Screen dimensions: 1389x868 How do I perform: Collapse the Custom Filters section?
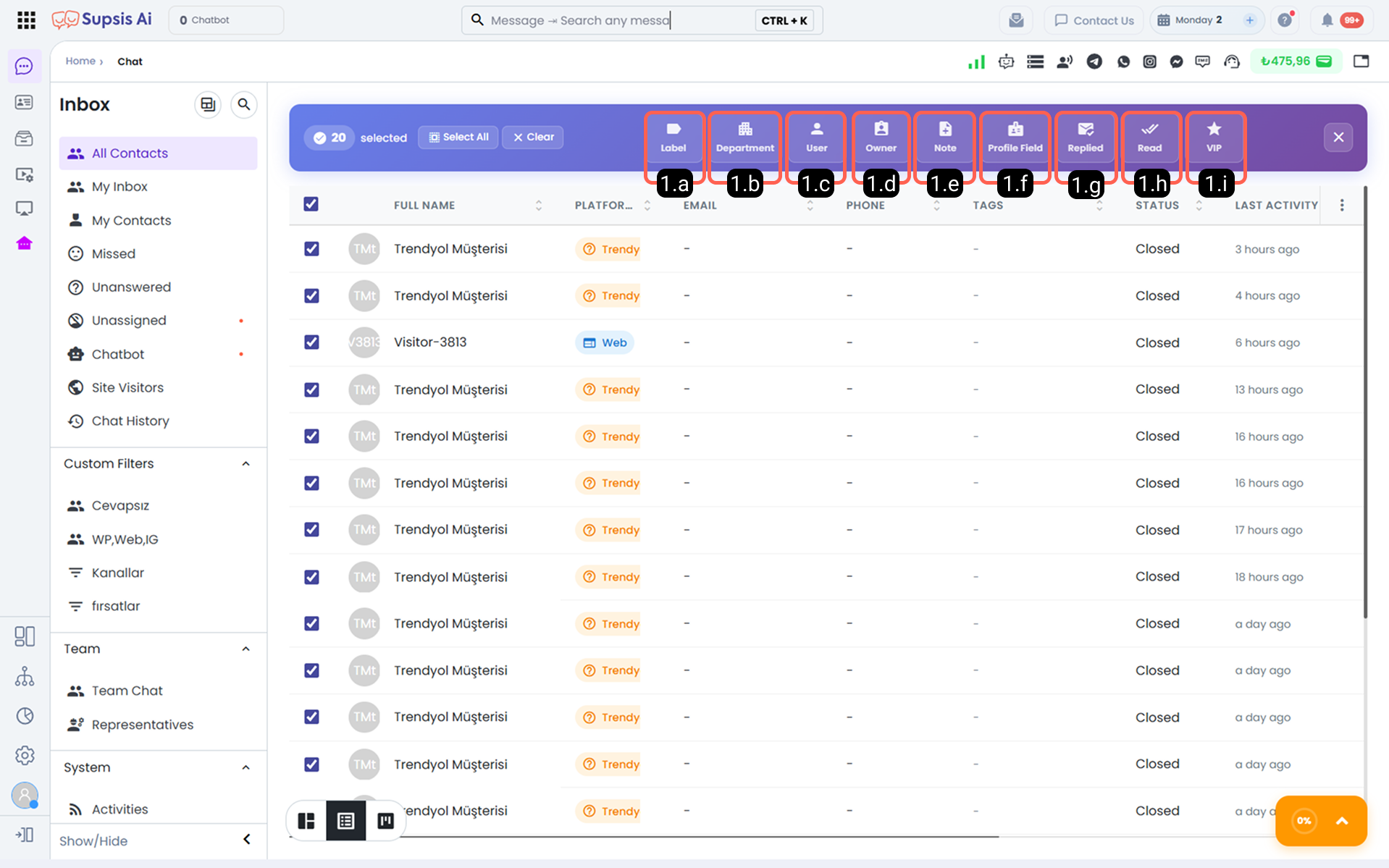coord(246,464)
